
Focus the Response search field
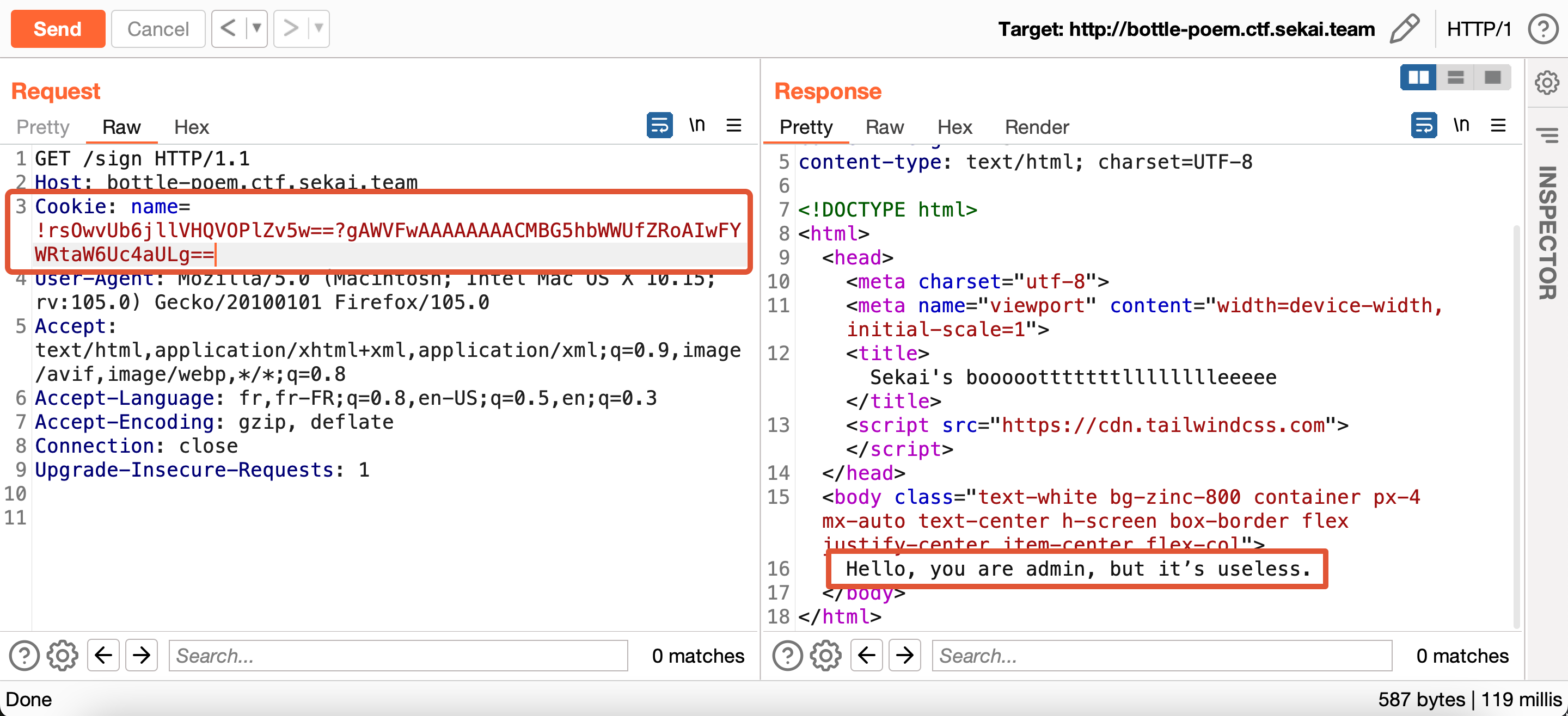coord(1162,655)
